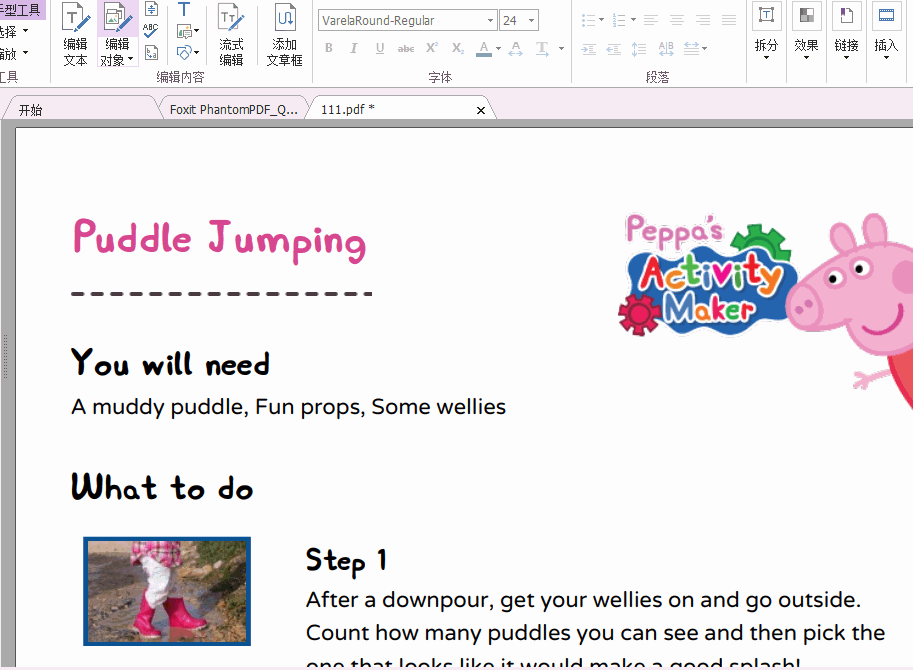Screen dimensions: 913x670
Task: Align paragraph right
Action: [703, 20]
